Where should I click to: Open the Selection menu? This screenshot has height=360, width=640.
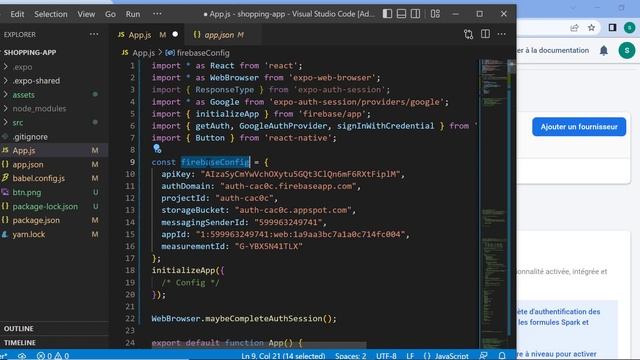pos(51,14)
